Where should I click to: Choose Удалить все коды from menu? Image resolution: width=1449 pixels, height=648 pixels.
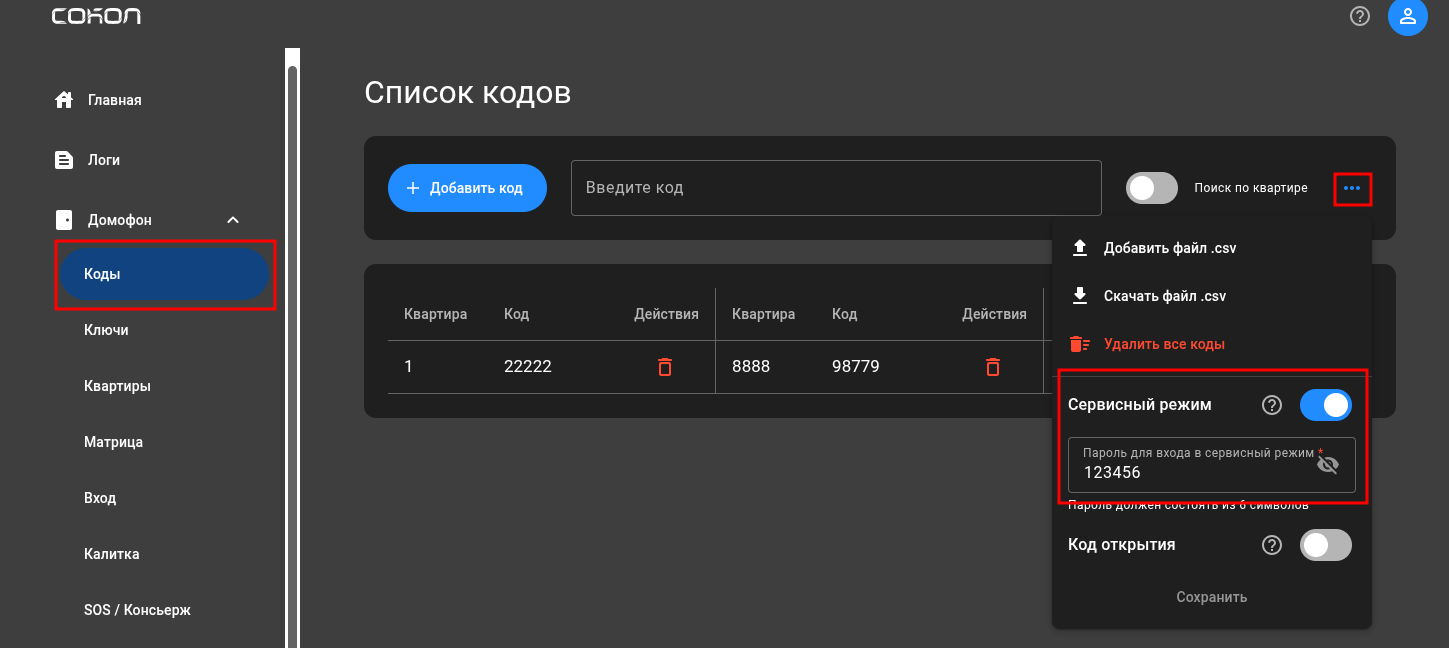[1164, 344]
